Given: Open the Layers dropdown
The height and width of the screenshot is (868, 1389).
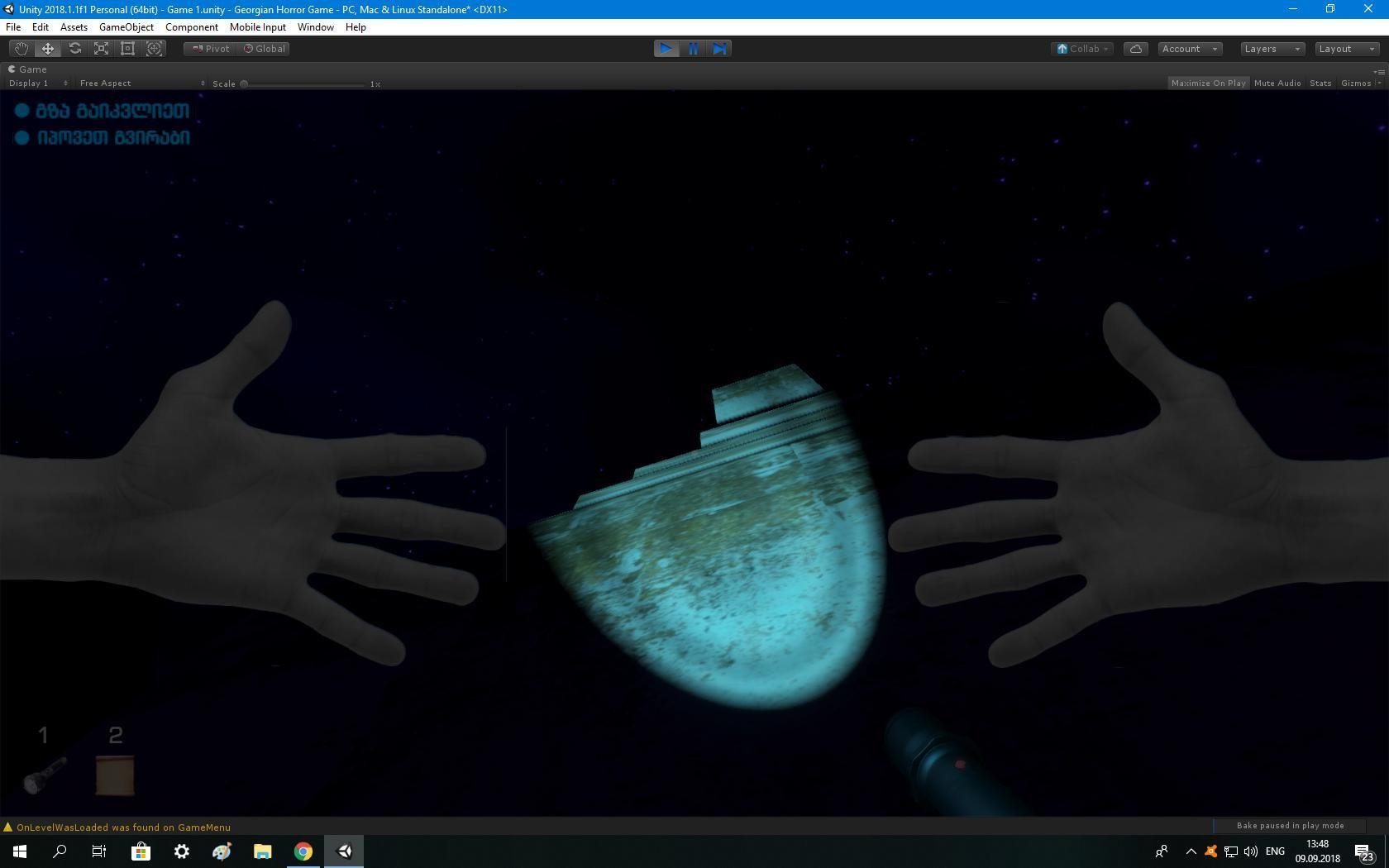Looking at the screenshot, I should tap(1273, 49).
